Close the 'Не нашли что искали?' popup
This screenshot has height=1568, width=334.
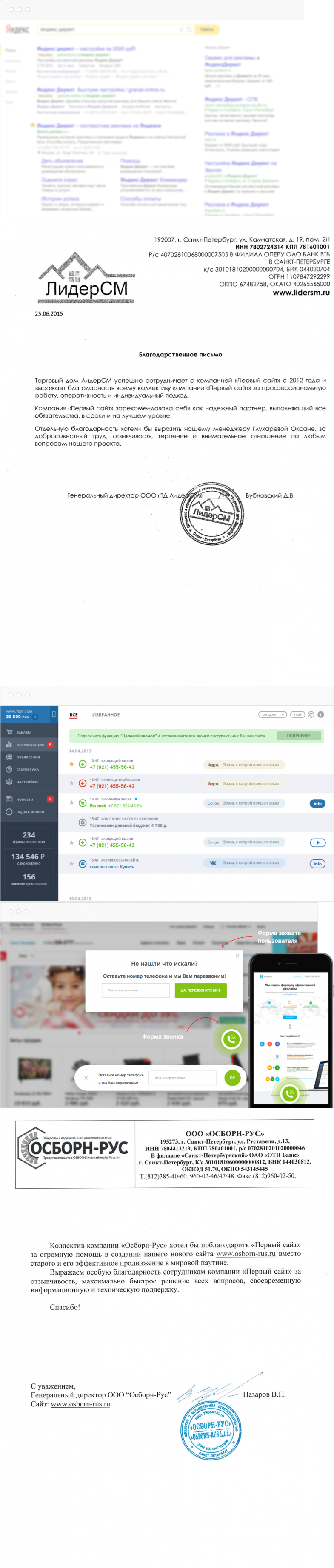click(238, 956)
